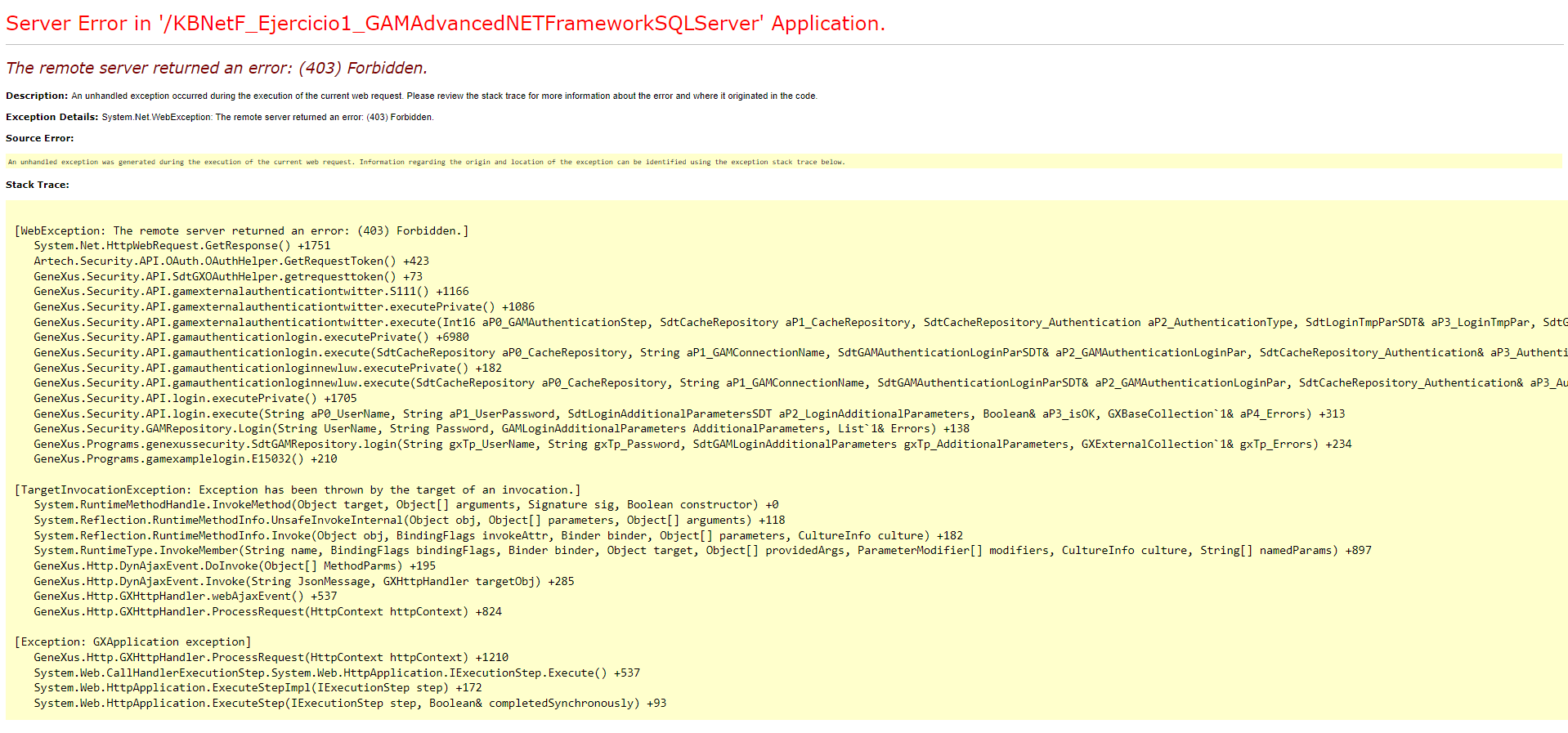Image resolution: width=1568 pixels, height=733 pixels.
Task: Click 'System.Net.HttpWebRequest.GetResponse() +1751' line
Action: [x=182, y=245]
